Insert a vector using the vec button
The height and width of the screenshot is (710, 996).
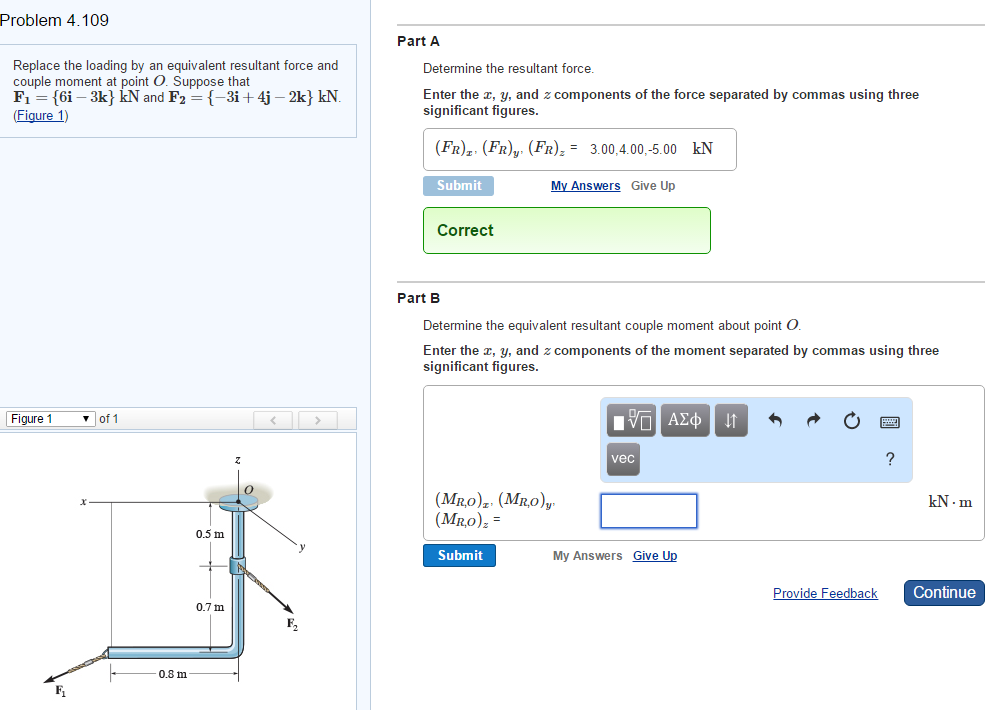click(623, 459)
